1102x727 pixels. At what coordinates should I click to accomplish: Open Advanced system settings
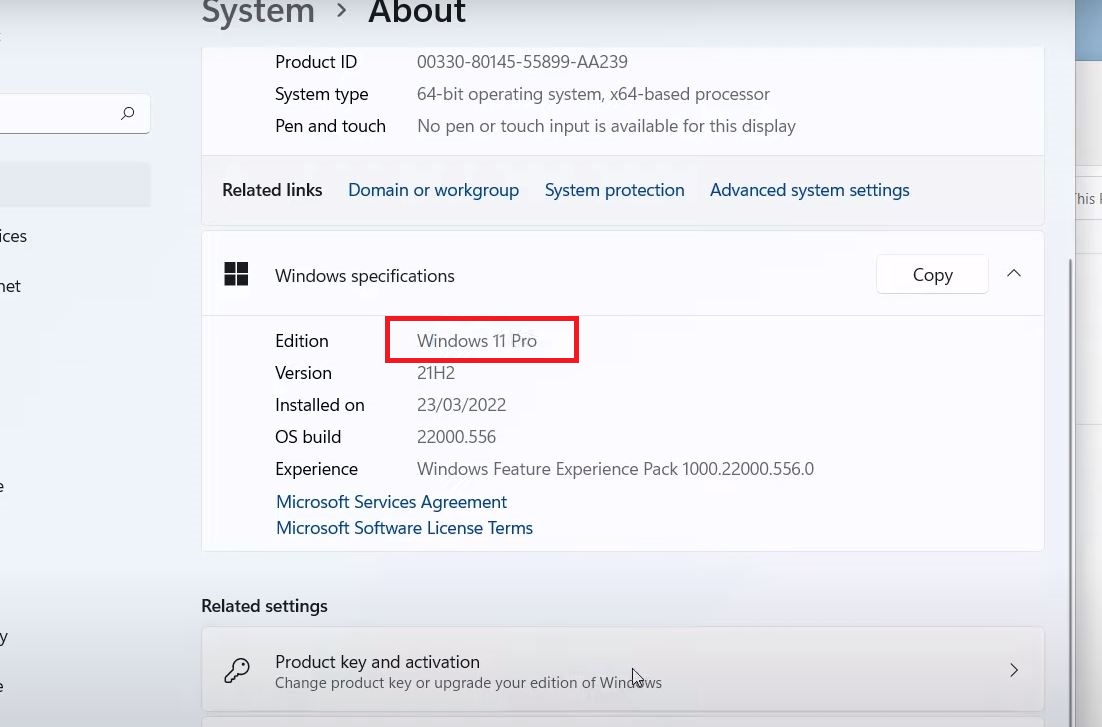point(809,190)
